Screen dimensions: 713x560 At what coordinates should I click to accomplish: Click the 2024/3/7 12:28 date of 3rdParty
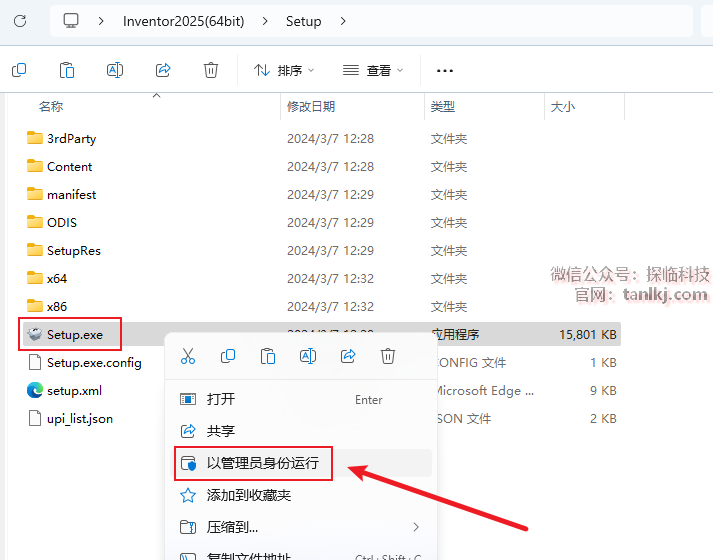330,139
